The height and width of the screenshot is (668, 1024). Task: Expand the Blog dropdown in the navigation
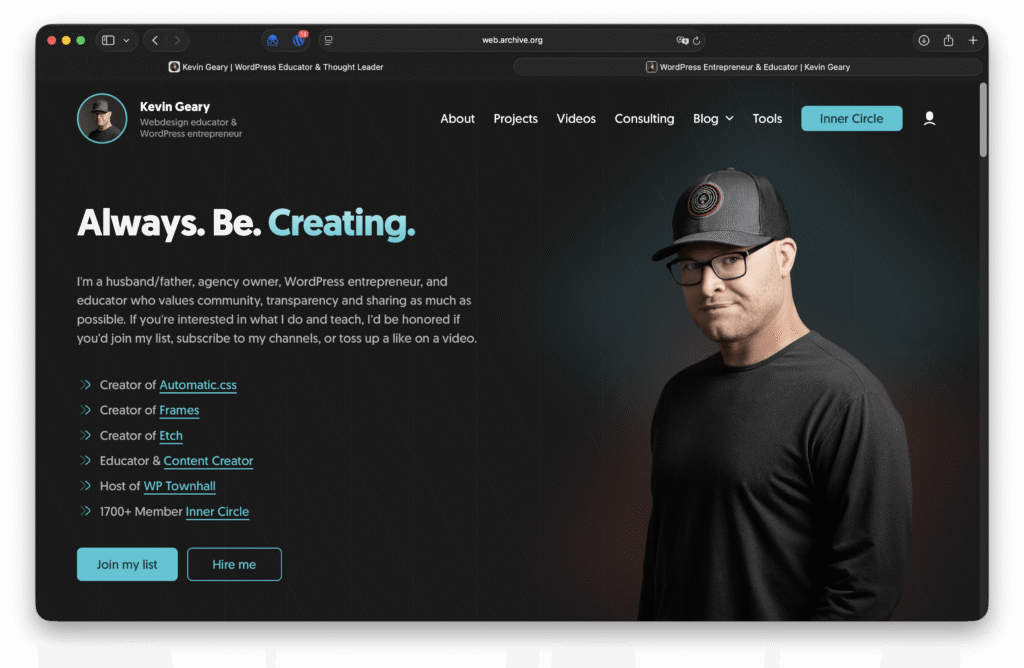(x=713, y=118)
